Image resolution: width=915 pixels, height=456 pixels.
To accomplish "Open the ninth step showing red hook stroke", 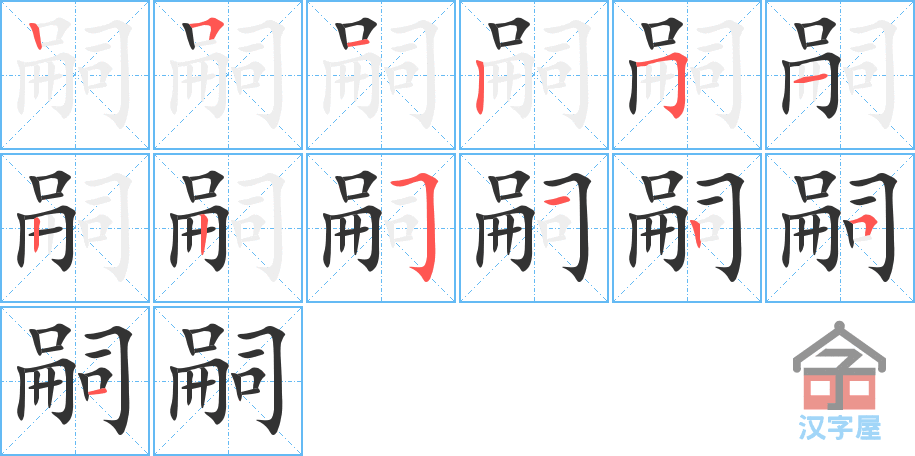I will [x=381, y=228].
